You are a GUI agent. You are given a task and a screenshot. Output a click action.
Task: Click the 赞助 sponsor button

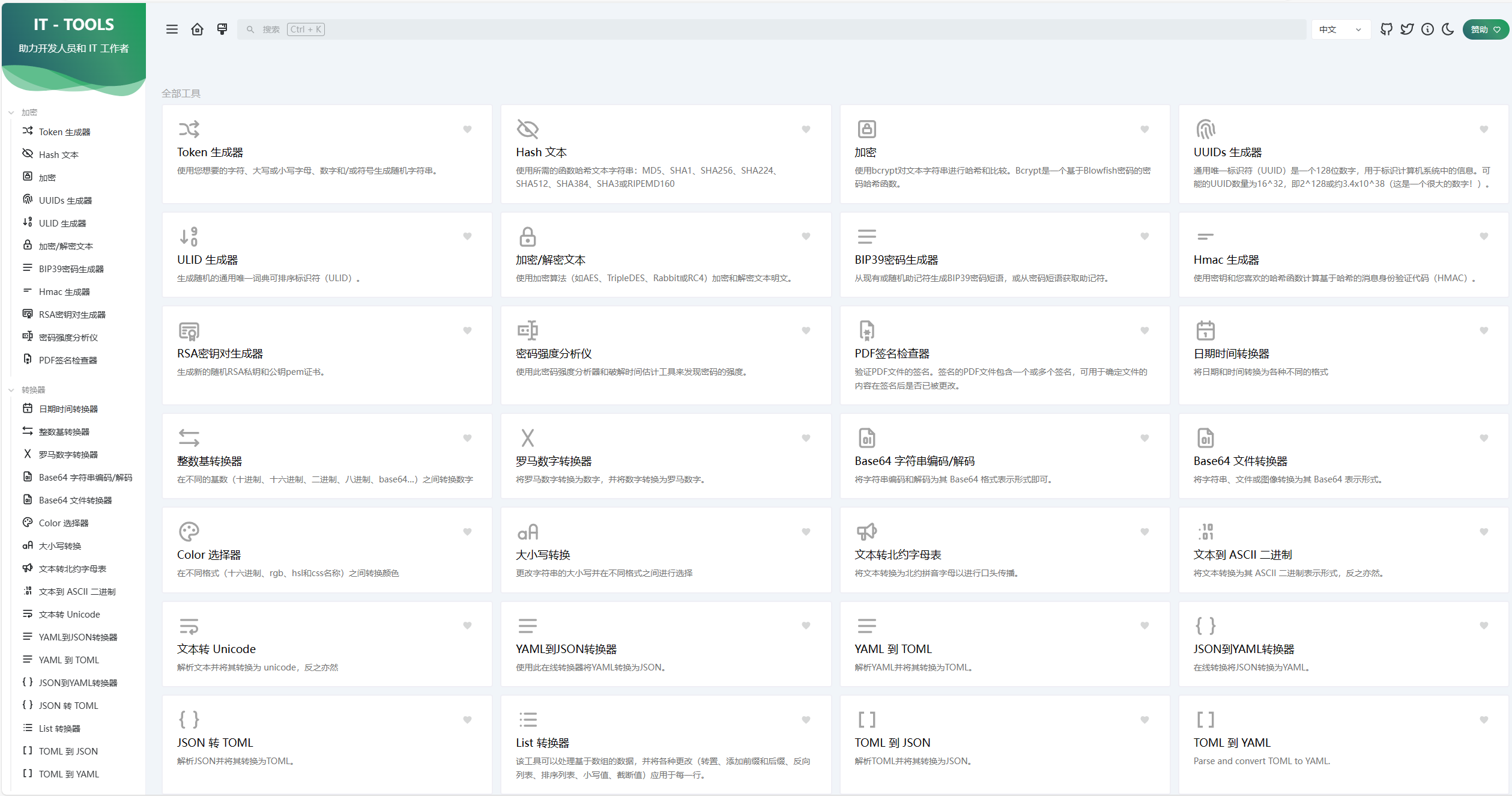click(x=1485, y=29)
